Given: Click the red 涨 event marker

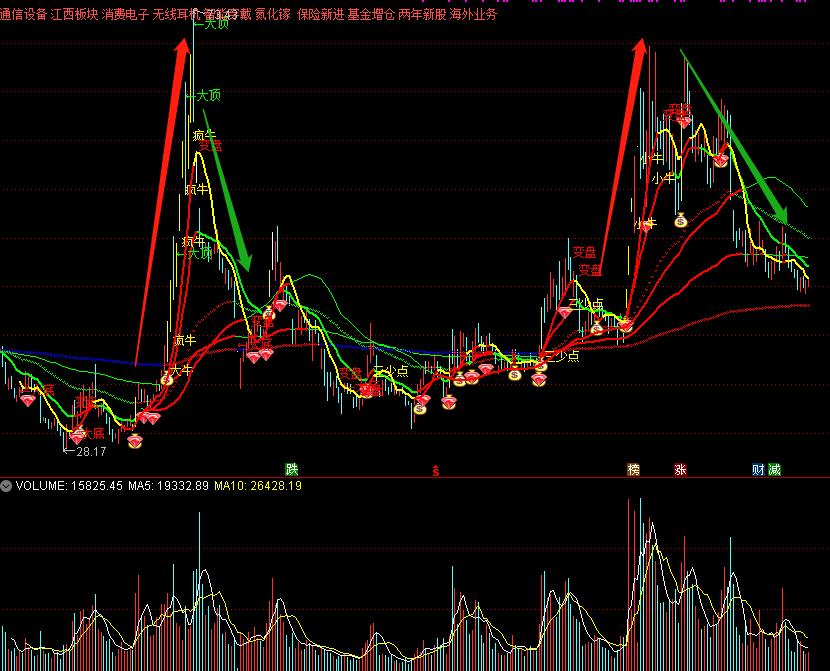Looking at the screenshot, I should 680,469.
